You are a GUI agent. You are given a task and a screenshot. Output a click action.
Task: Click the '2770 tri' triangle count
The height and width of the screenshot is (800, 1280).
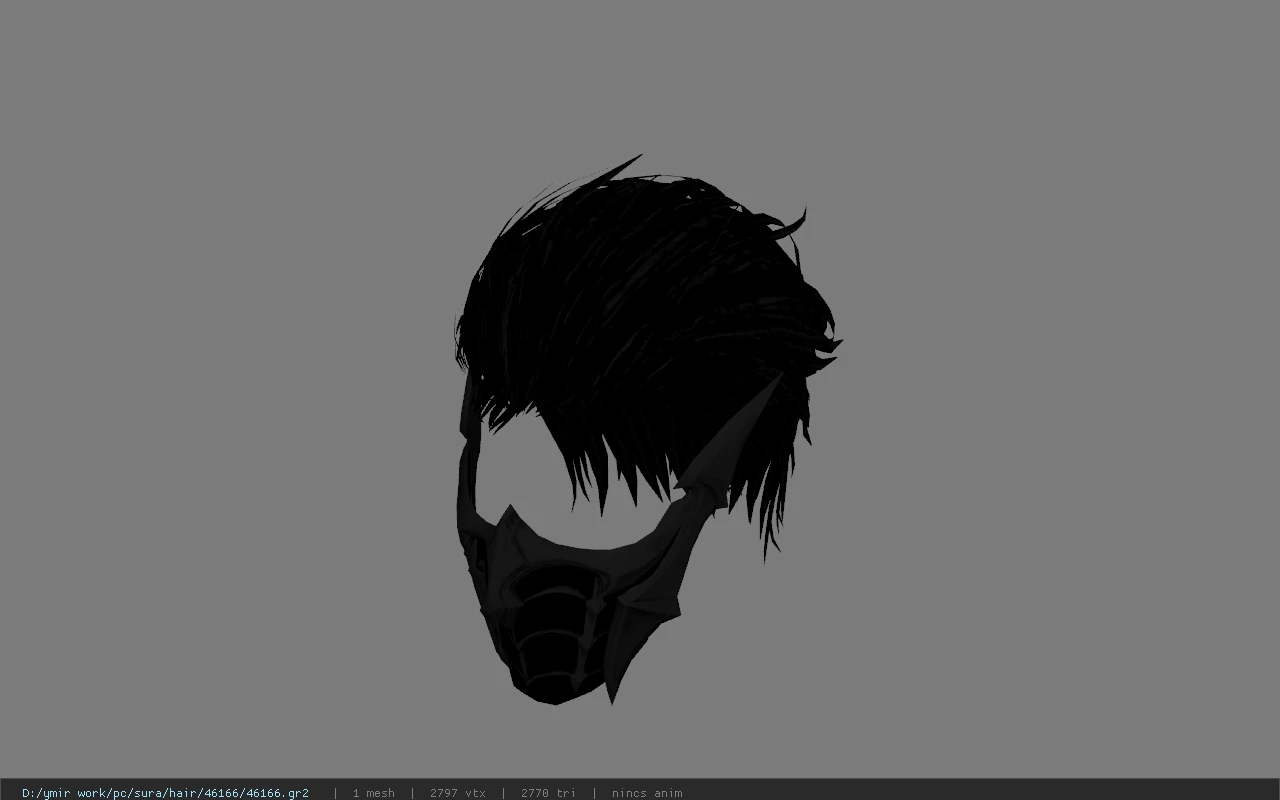pos(548,793)
